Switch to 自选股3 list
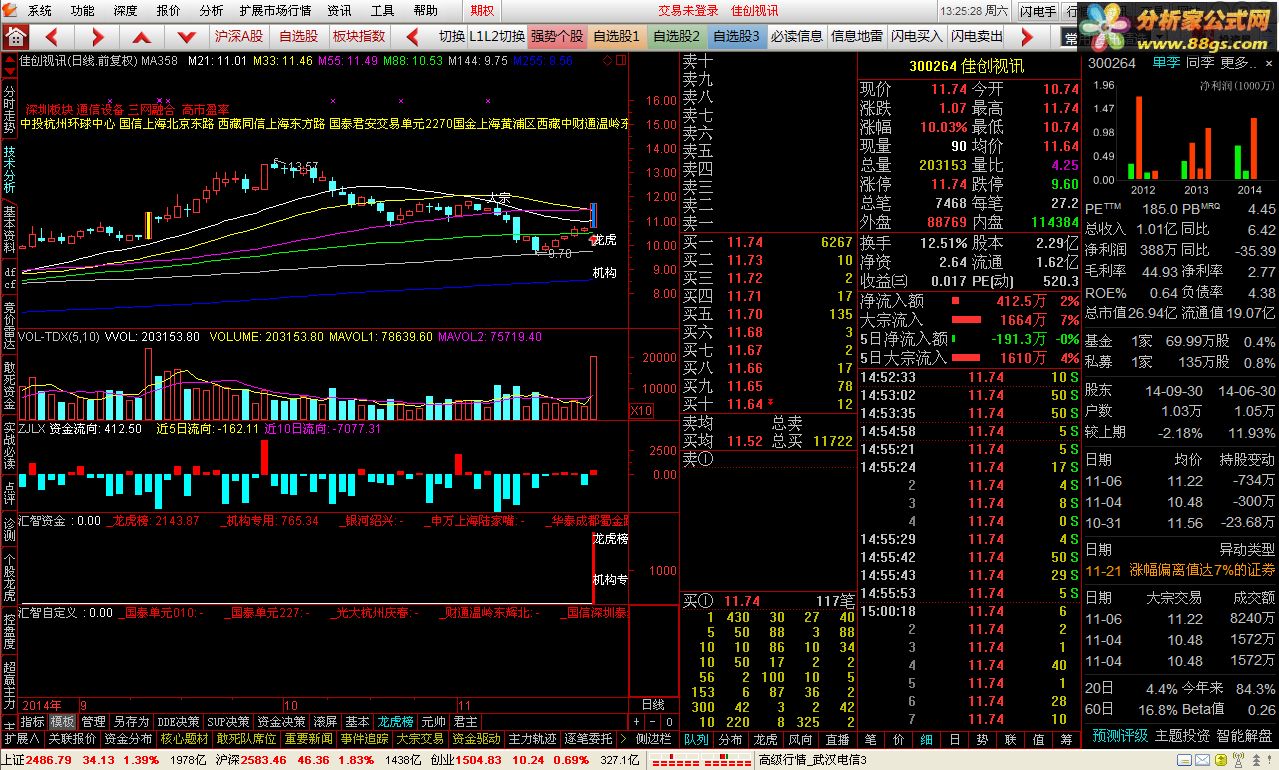The width and height of the screenshot is (1279, 770). (x=736, y=36)
